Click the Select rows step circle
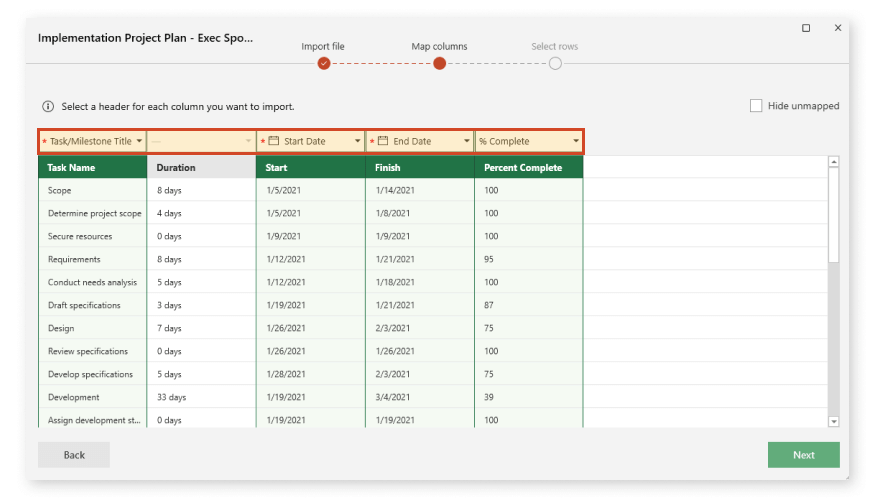874x498 pixels. tap(555, 64)
